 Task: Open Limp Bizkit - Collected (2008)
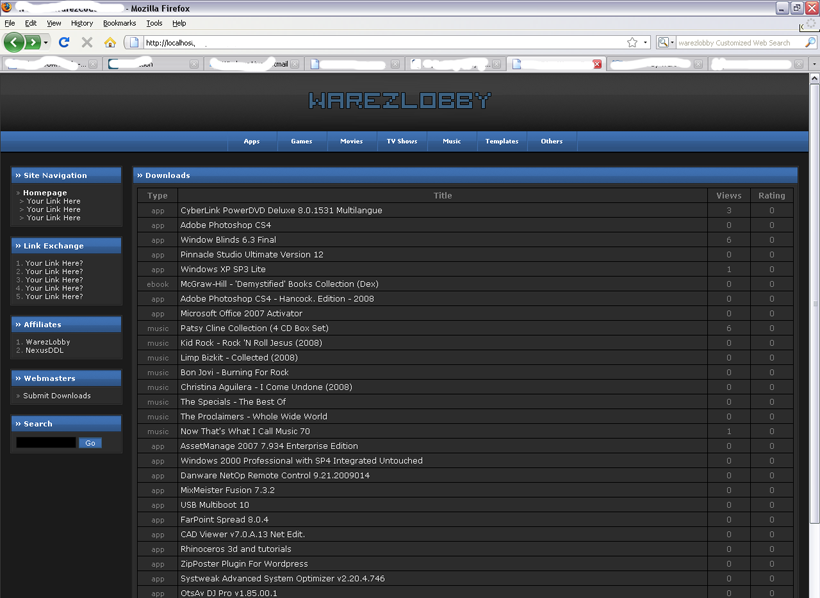tap(239, 357)
